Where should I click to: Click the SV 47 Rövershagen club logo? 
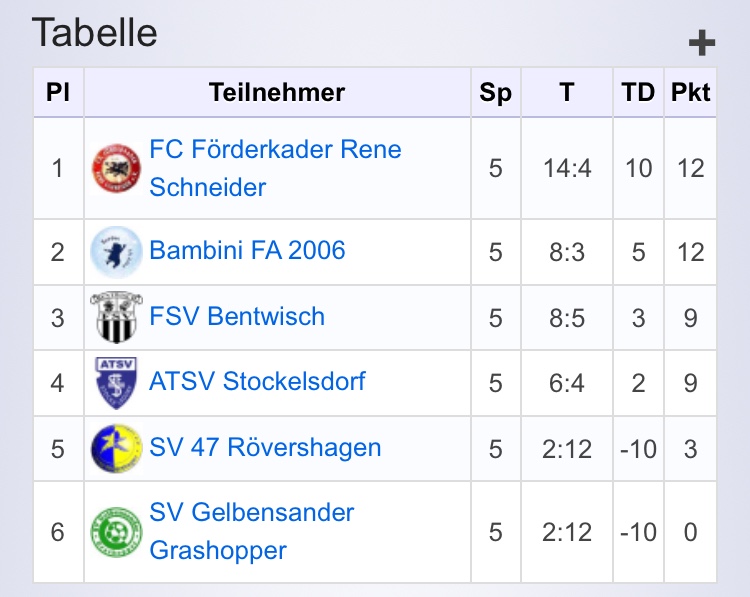coord(116,448)
